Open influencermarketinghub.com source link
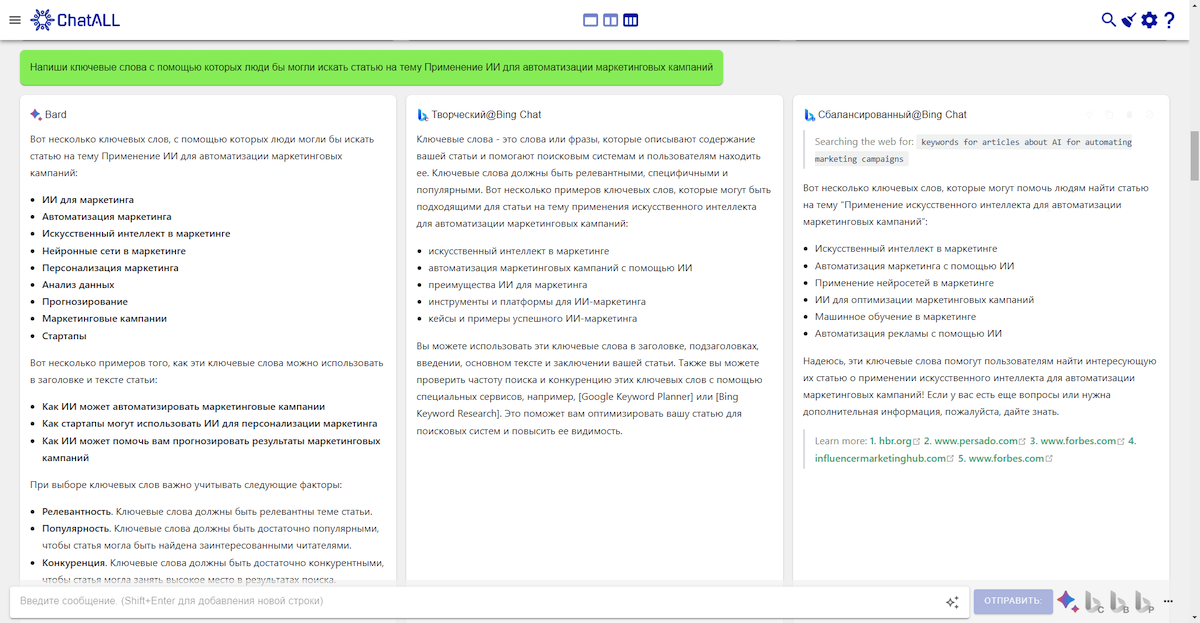1200x623 pixels. point(880,459)
